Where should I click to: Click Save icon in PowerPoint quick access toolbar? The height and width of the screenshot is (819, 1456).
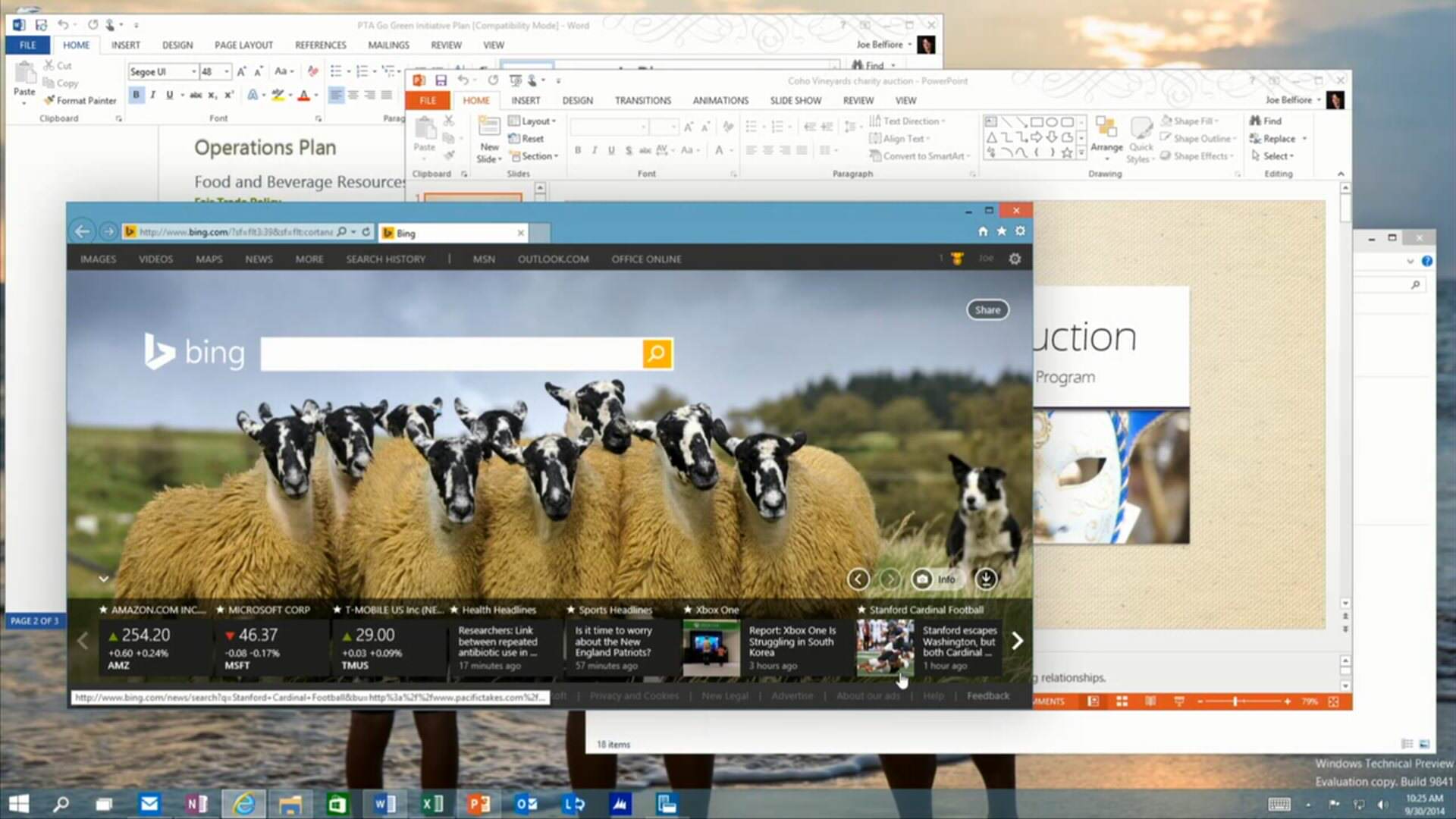tap(441, 80)
